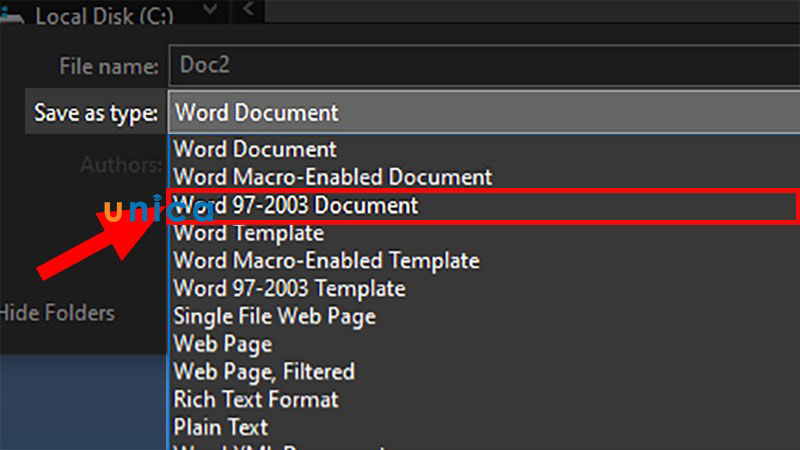This screenshot has width=800, height=450.
Task: Select Word Macro-Enabled Template type
Action: pyautogui.click(x=326, y=261)
